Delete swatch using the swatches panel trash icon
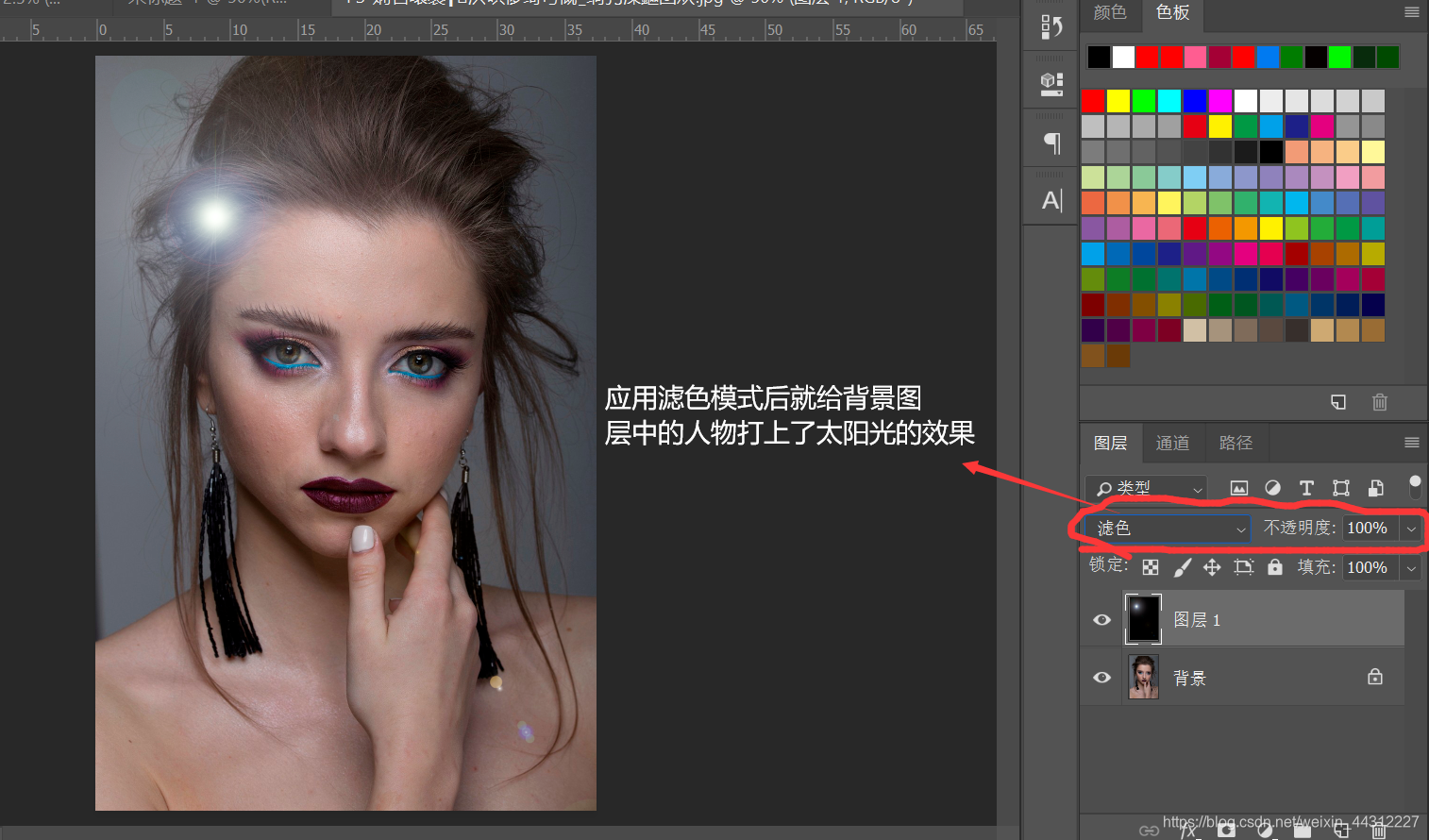Screen dimensions: 1429x840 tap(1379, 402)
